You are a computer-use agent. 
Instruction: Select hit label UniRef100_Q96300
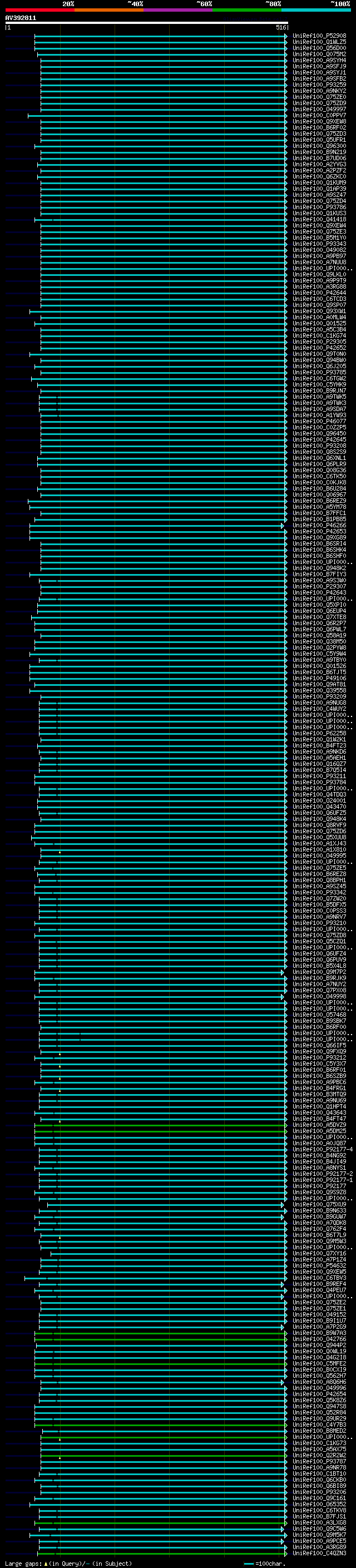click(319, 146)
